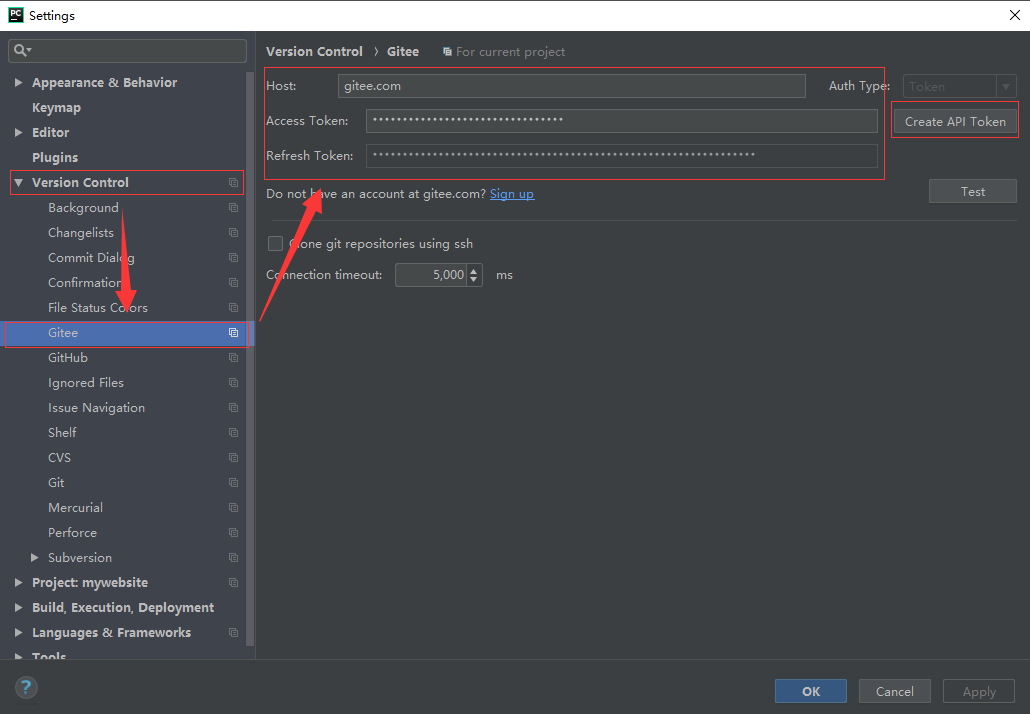
Task: Click the Access Token field
Action: 621,121
